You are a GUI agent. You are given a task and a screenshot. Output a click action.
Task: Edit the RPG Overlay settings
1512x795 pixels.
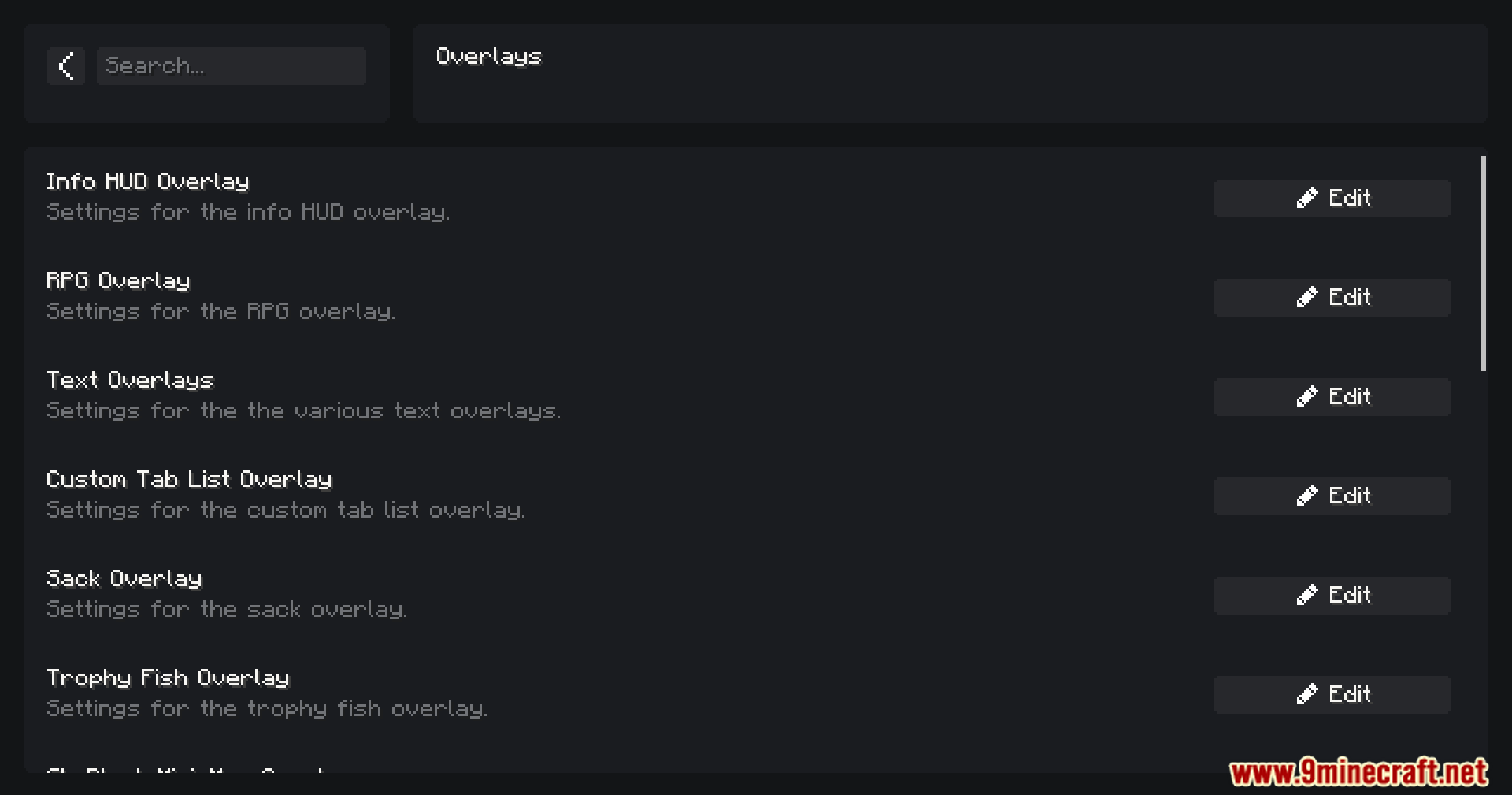(1332, 298)
